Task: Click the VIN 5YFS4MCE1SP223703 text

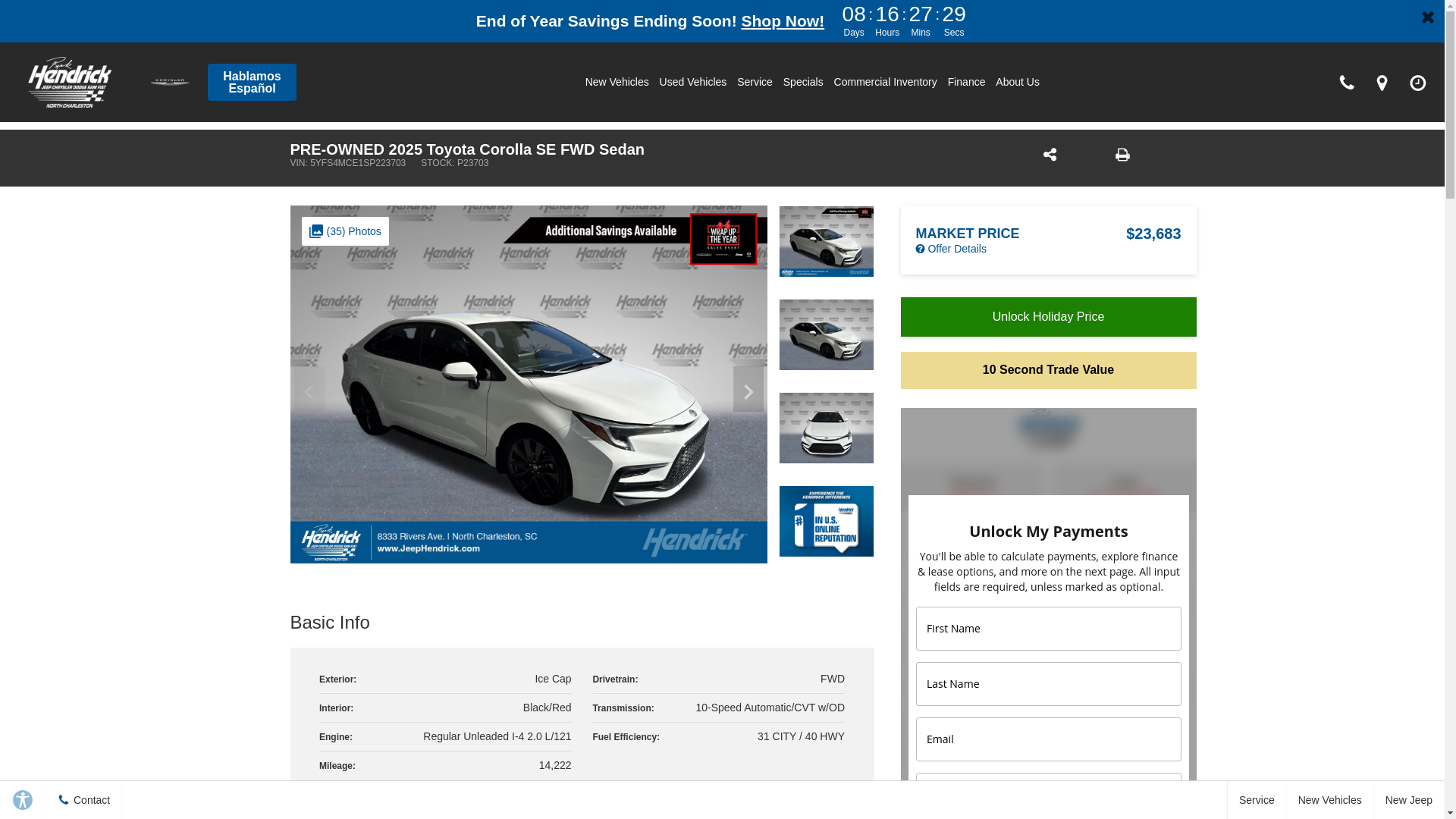Action: click(x=348, y=163)
